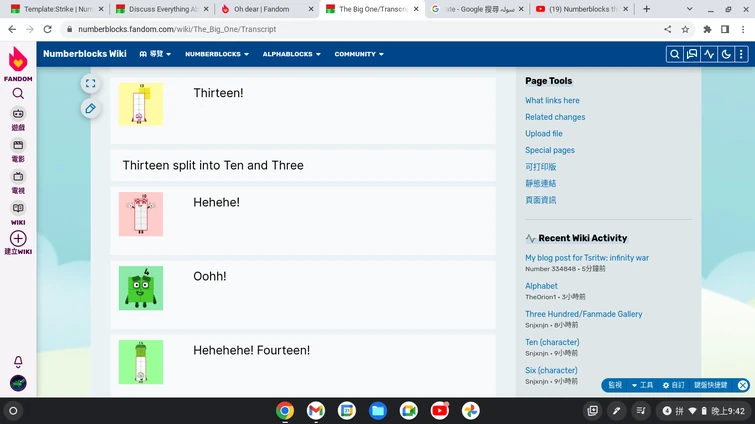Image resolution: width=755 pixels, height=424 pixels.
Task: Switch to Numberblocks YouTube tab
Action: point(582,9)
